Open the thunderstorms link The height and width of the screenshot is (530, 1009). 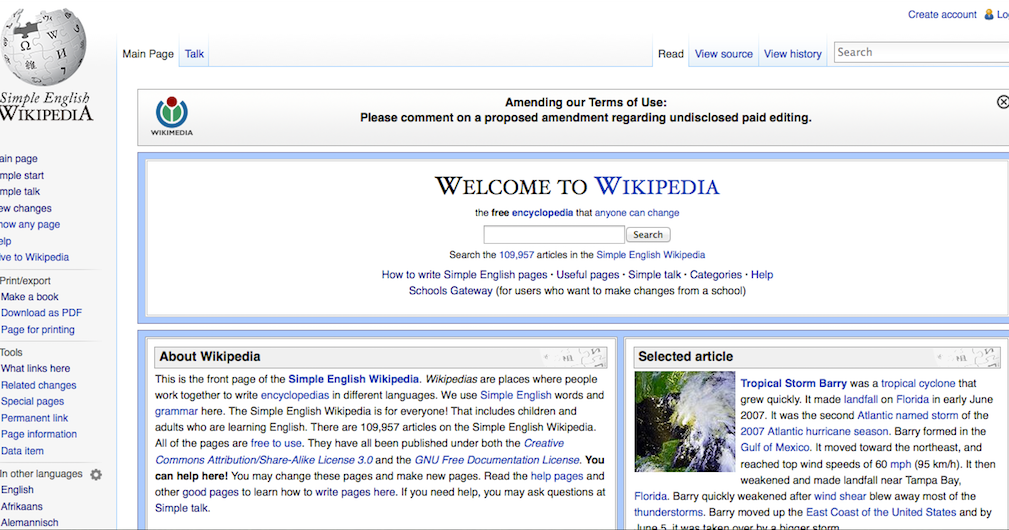click(x=668, y=513)
